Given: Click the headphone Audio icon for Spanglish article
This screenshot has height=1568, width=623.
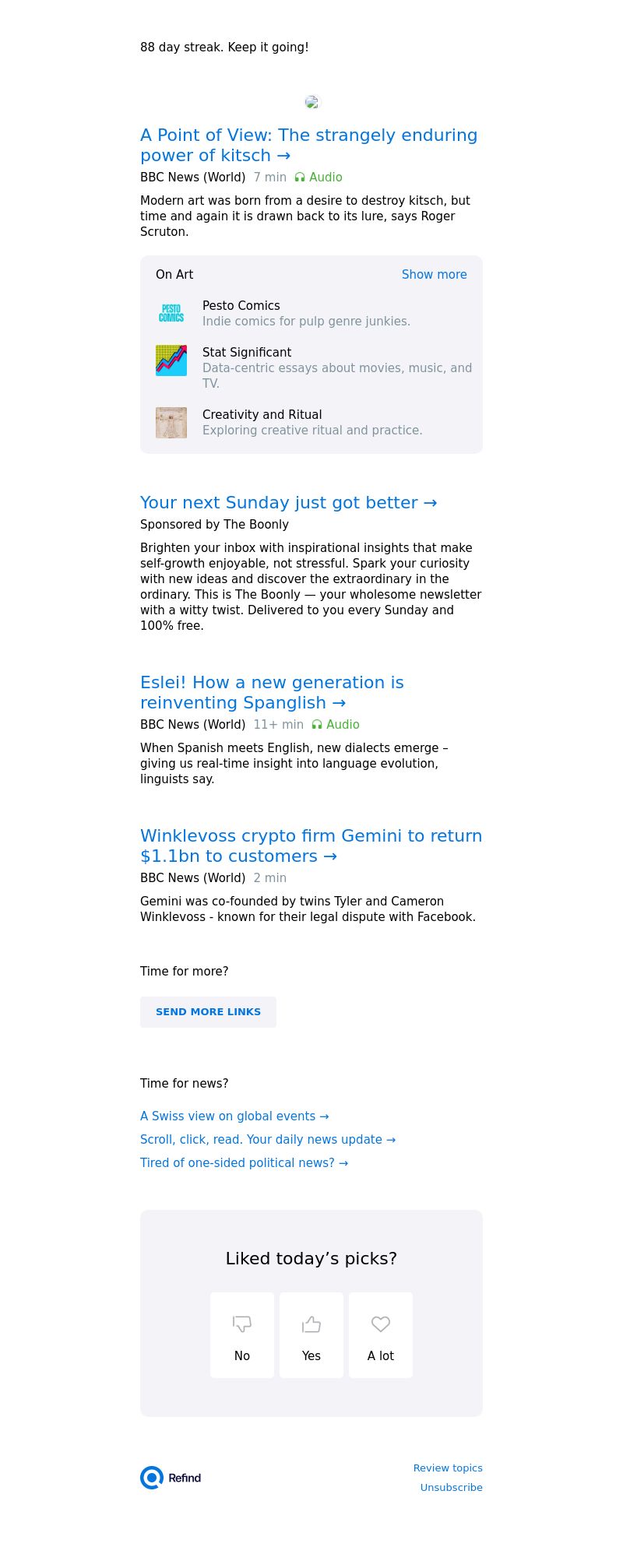Looking at the screenshot, I should pyautogui.click(x=317, y=725).
